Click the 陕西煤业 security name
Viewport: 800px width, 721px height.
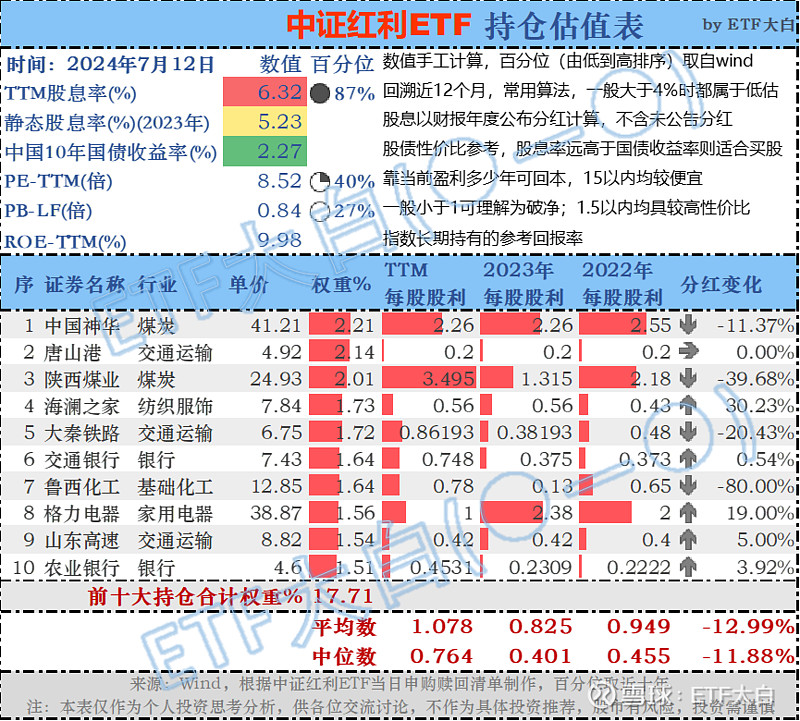82,379
